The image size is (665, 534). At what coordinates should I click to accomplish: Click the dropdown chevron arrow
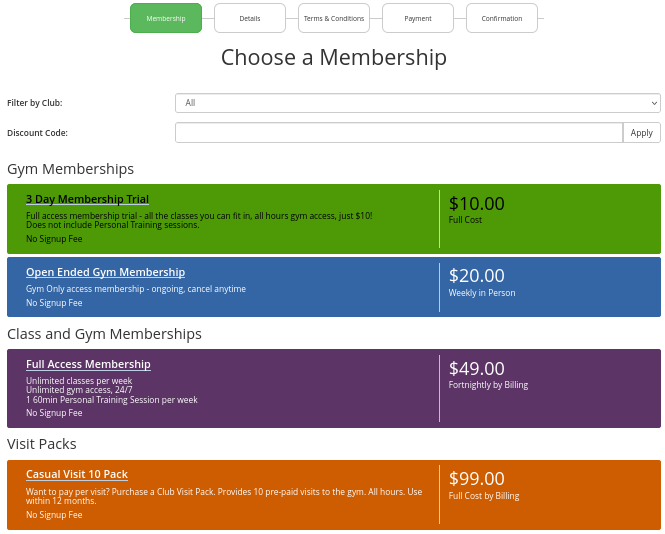tap(654, 103)
